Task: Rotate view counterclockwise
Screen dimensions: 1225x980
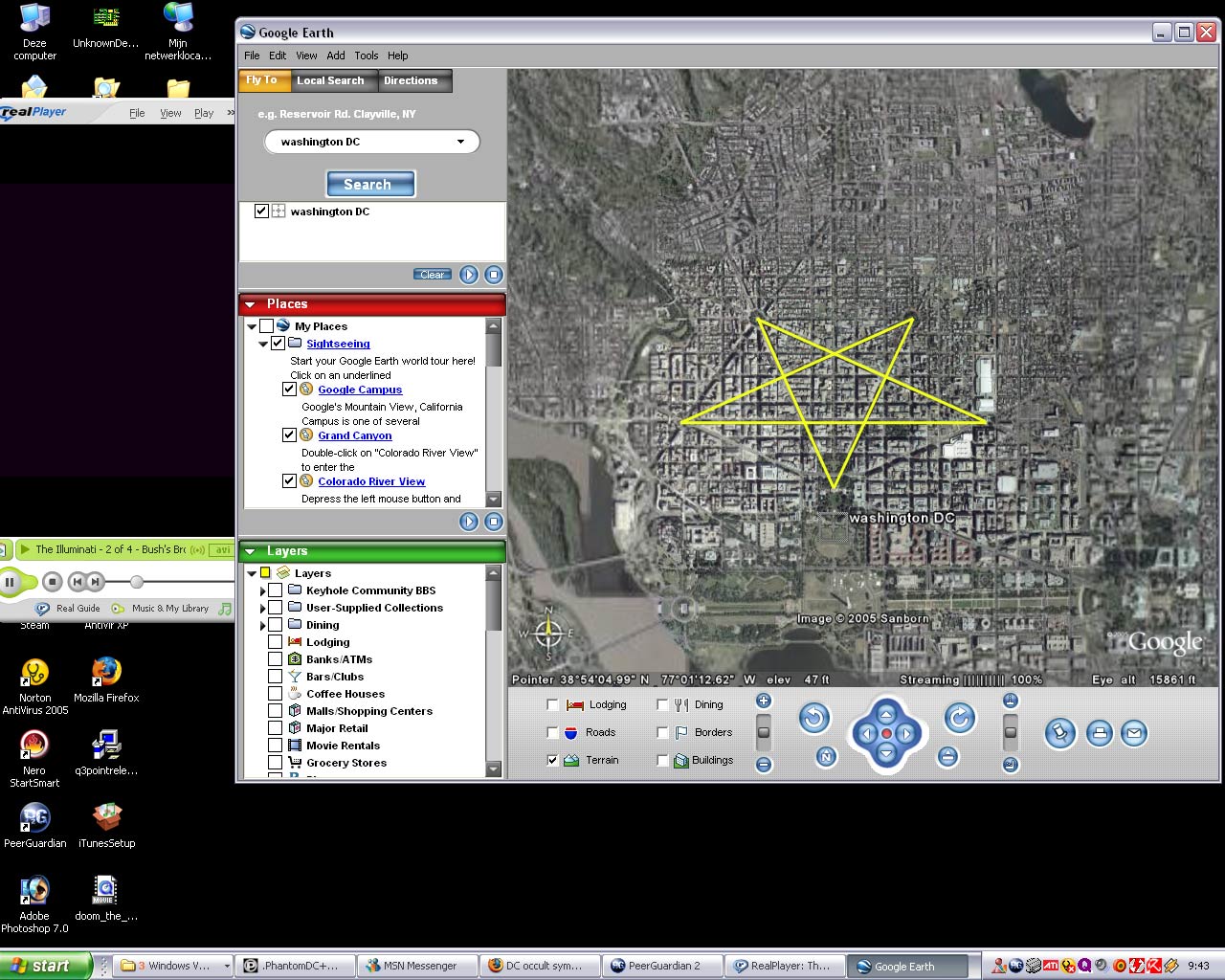Action: point(814,718)
